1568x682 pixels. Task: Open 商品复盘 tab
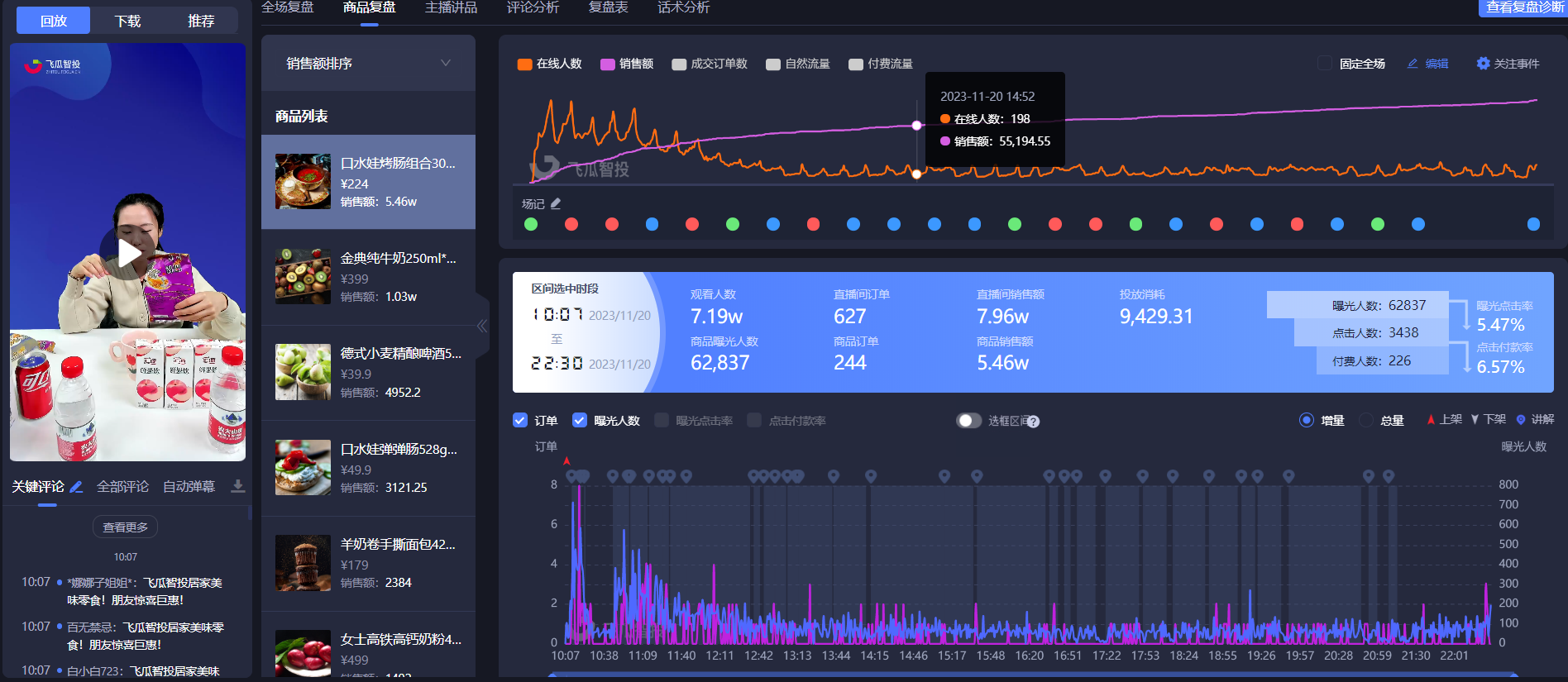coord(370,7)
